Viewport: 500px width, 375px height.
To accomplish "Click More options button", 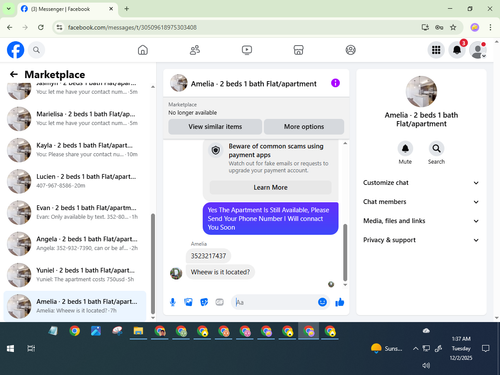I will pos(304,127).
